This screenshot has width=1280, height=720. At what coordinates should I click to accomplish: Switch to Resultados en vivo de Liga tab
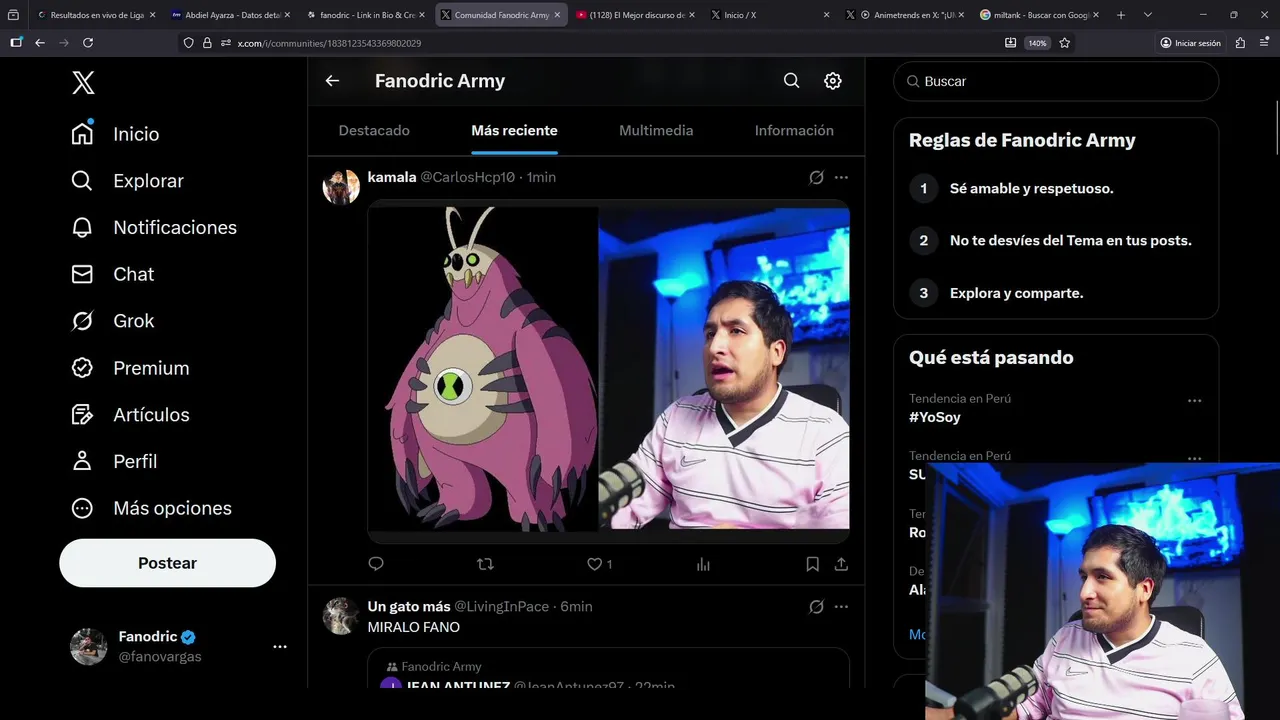pos(95,15)
